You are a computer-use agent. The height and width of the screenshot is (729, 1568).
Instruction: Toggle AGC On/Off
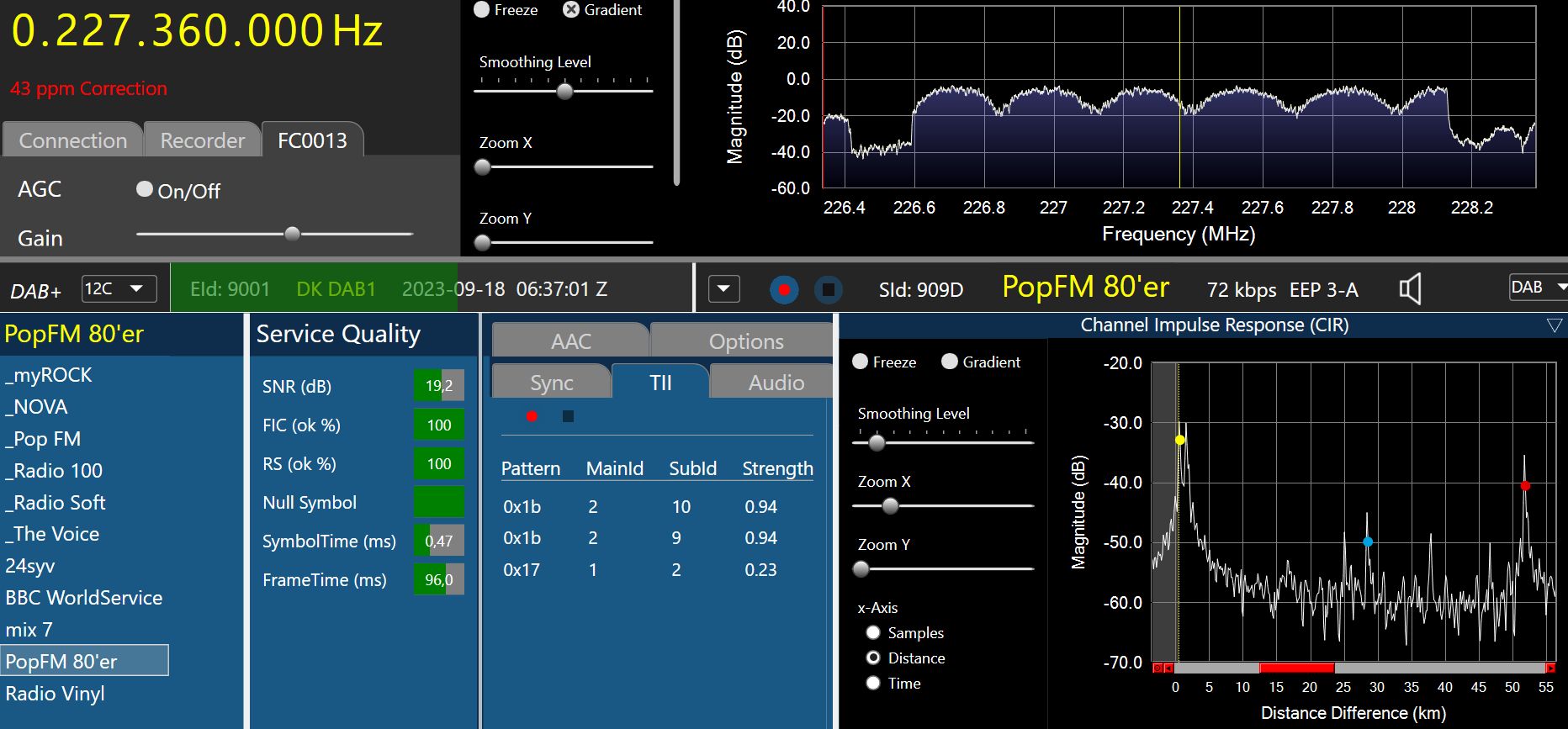coord(145,190)
